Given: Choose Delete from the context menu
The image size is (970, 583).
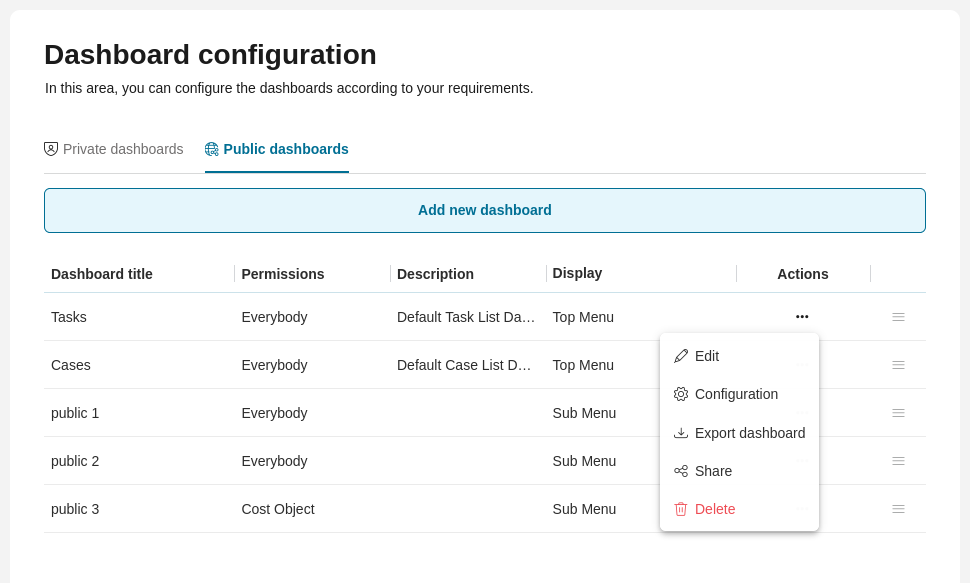Looking at the screenshot, I should tap(715, 509).
